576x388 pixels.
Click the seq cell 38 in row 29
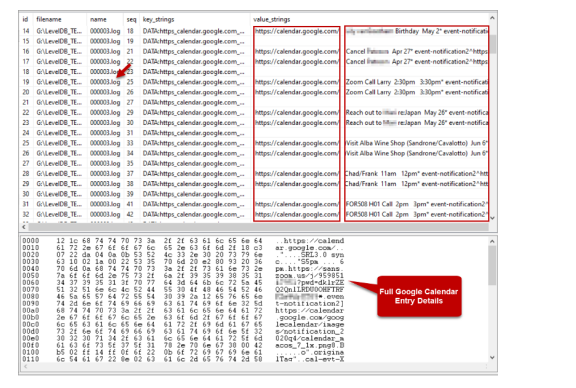pos(130,184)
